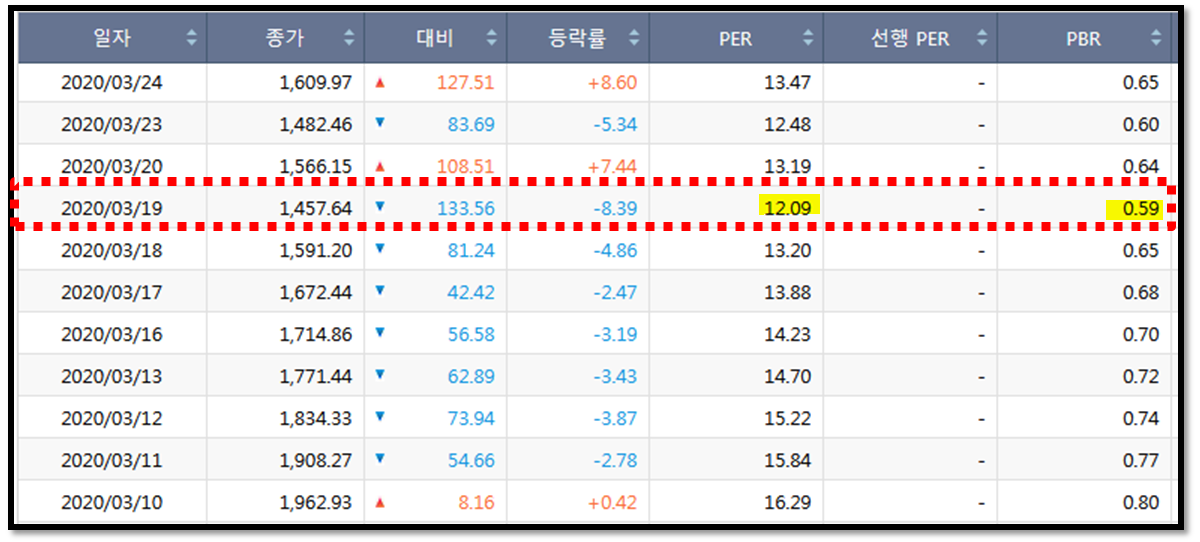Select the date 2020/03/12
Screen dimensions: 1200x542
(x=112, y=419)
